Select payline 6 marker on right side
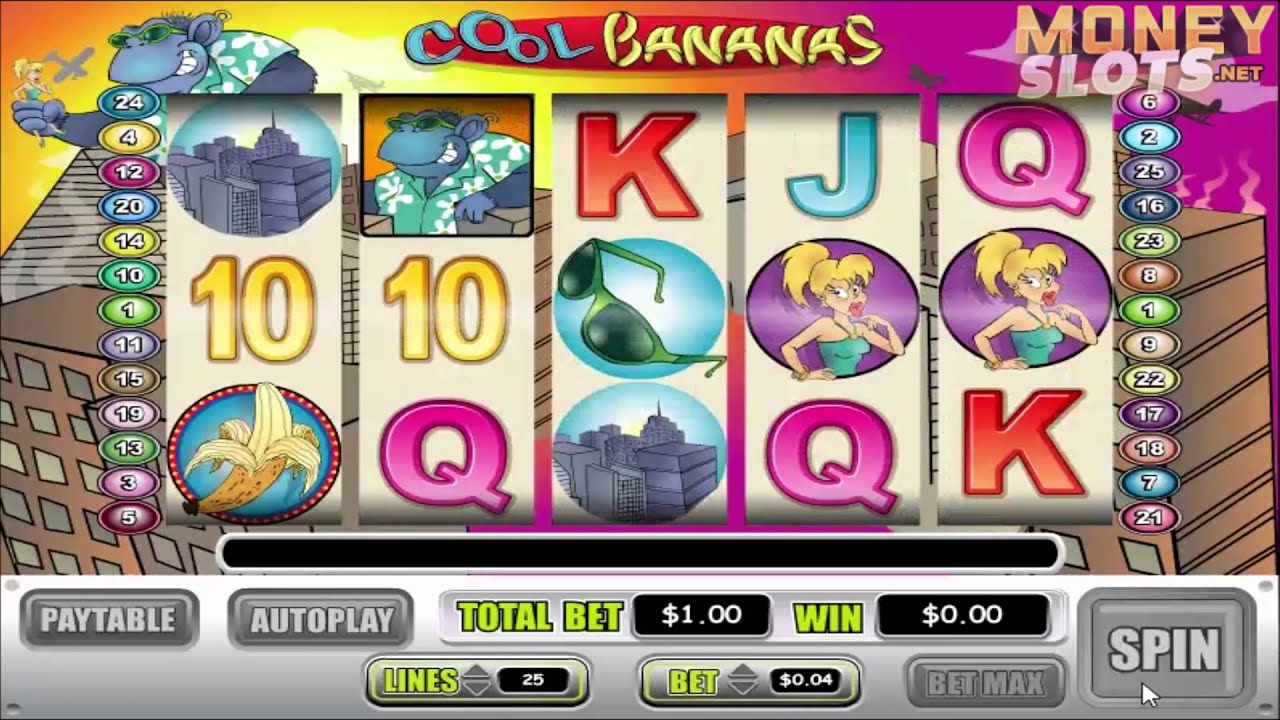The image size is (1280, 720). tap(1149, 102)
